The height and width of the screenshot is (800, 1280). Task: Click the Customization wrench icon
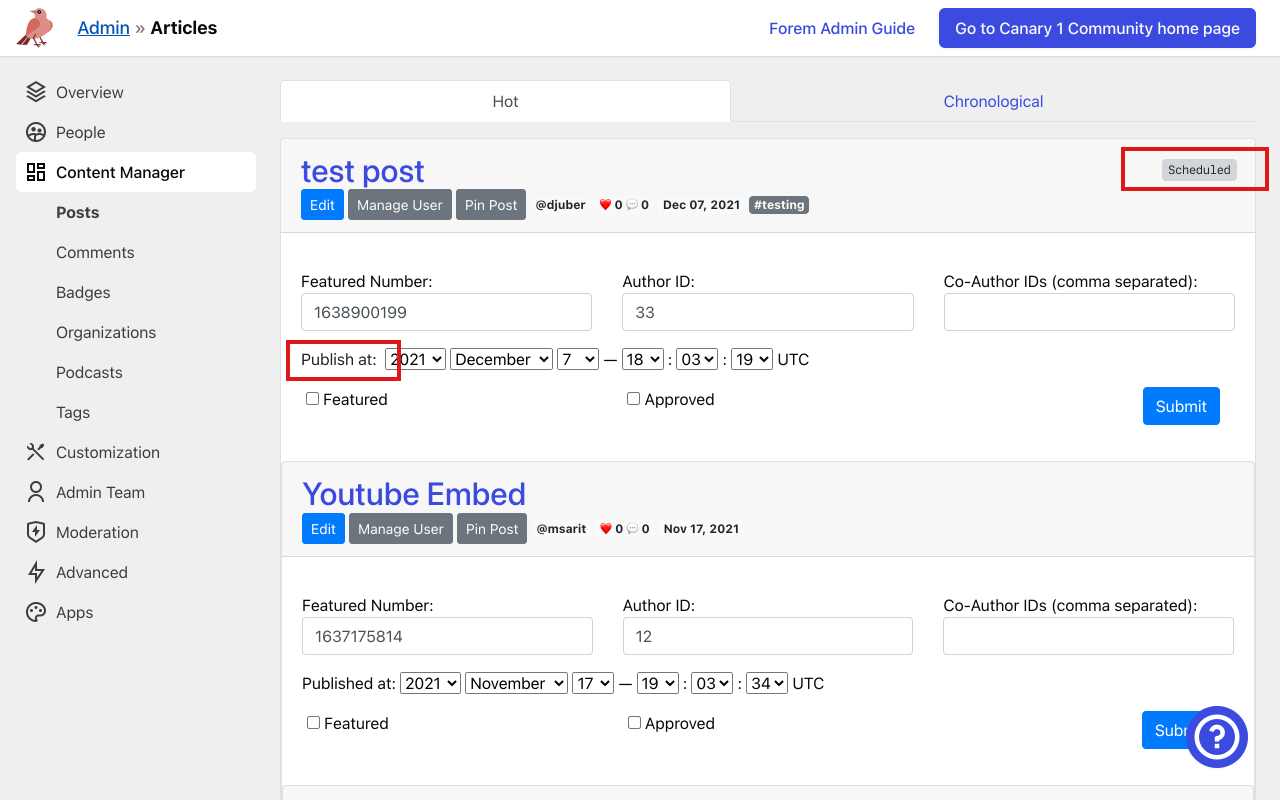(36, 452)
